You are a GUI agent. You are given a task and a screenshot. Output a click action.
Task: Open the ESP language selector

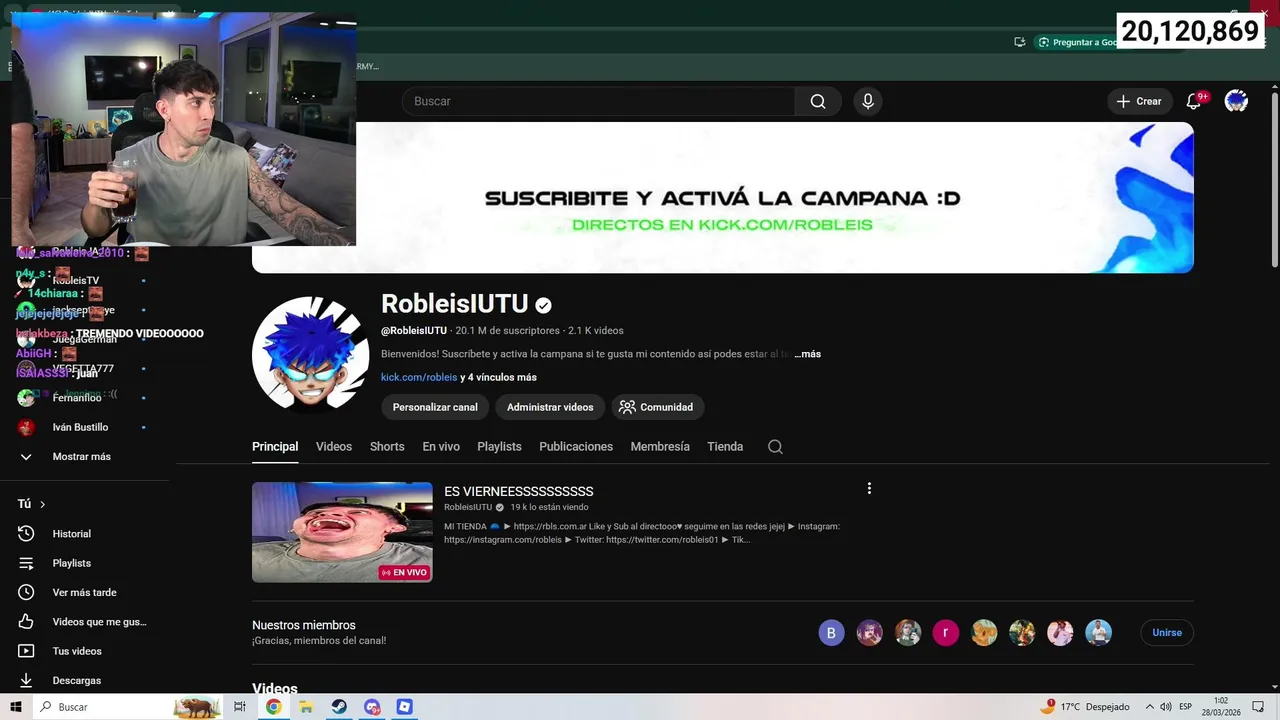(x=1186, y=707)
